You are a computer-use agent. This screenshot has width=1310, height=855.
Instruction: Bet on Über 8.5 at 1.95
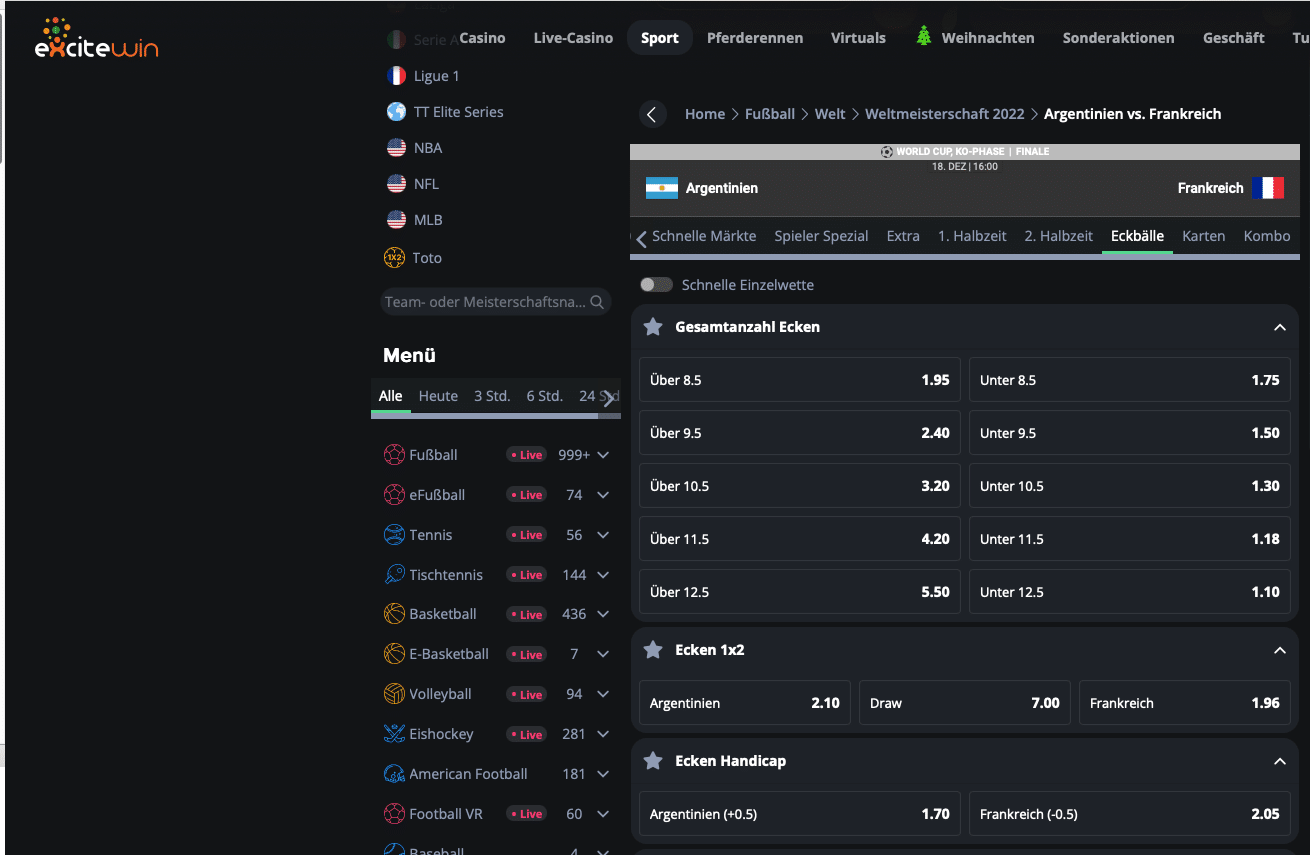pyautogui.click(x=800, y=380)
